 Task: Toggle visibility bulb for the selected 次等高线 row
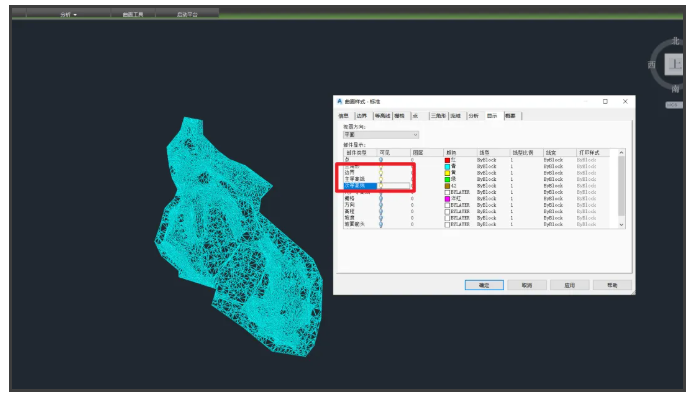[x=381, y=186]
